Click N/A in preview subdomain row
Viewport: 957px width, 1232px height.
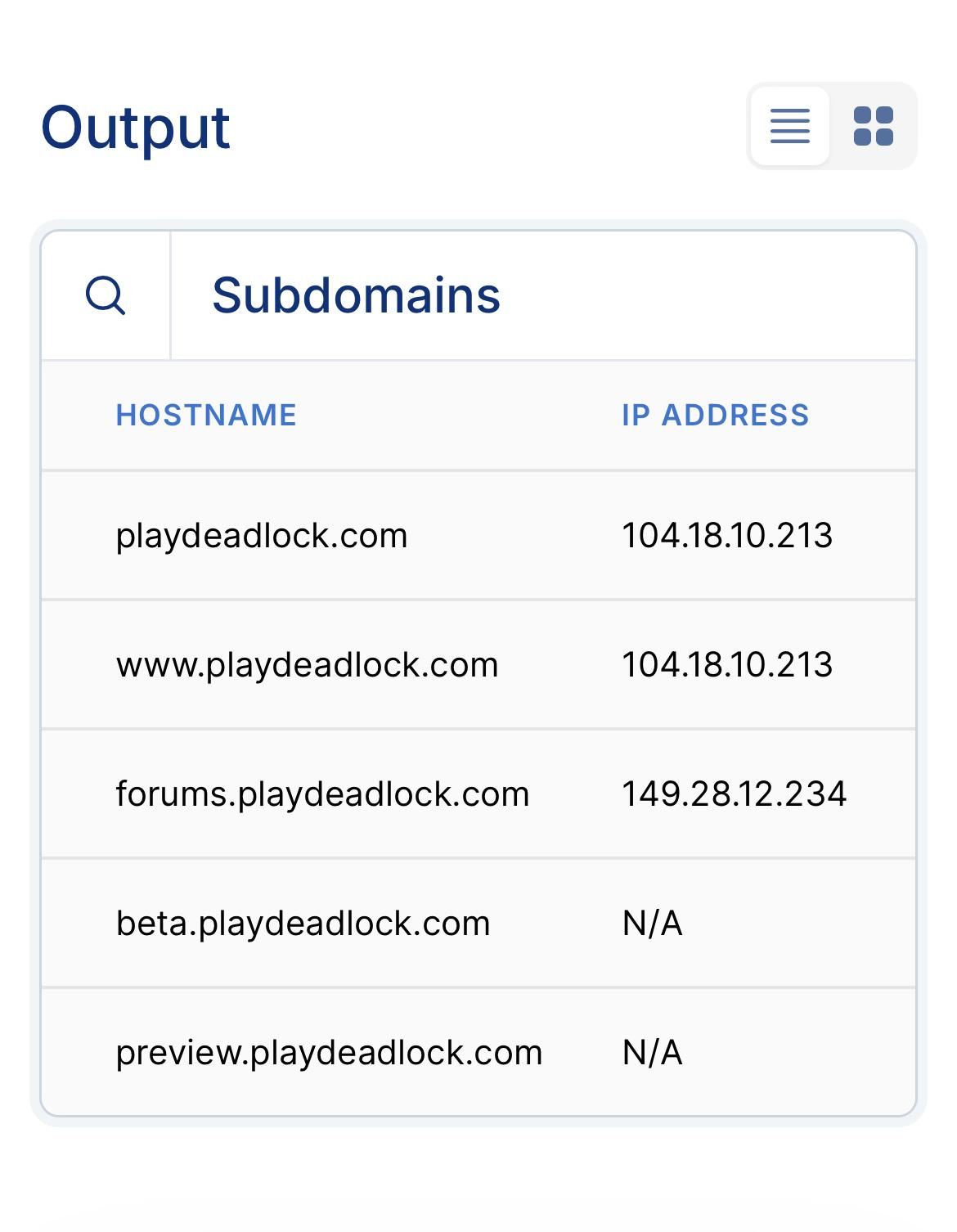pyautogui.click(x=652, y=1052)
